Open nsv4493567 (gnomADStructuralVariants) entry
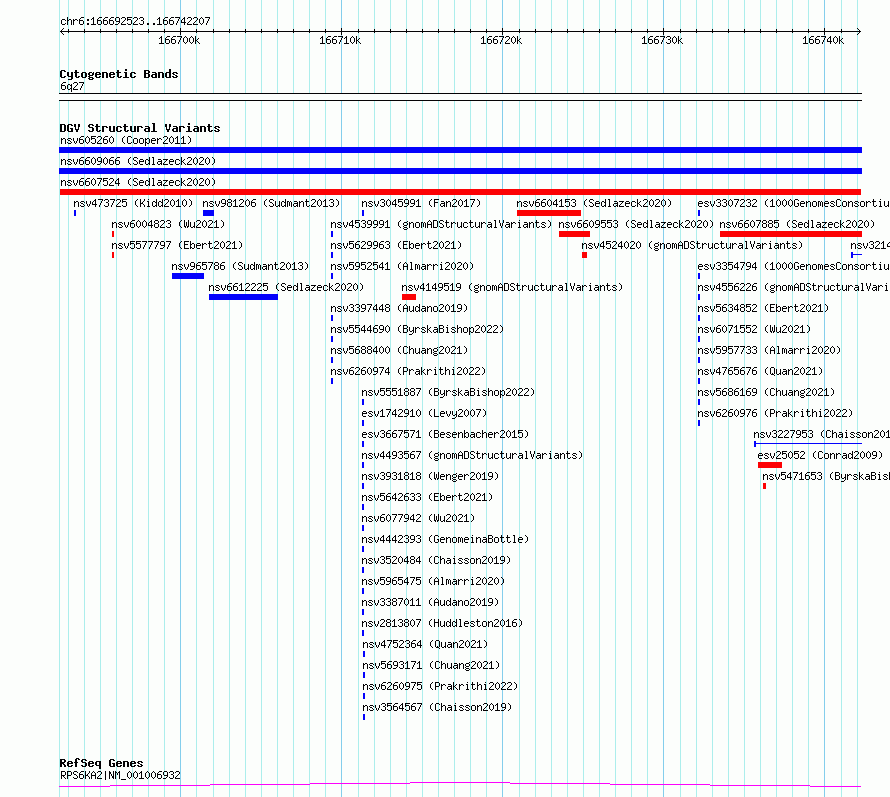This screenshot has width=890, height=797. pyautogui.click(x=472, y=455)
